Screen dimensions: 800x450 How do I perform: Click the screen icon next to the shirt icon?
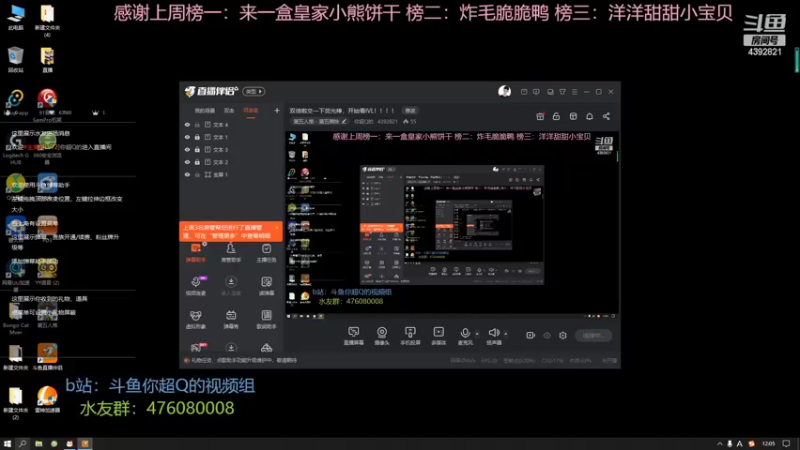[x=550, y=92]
